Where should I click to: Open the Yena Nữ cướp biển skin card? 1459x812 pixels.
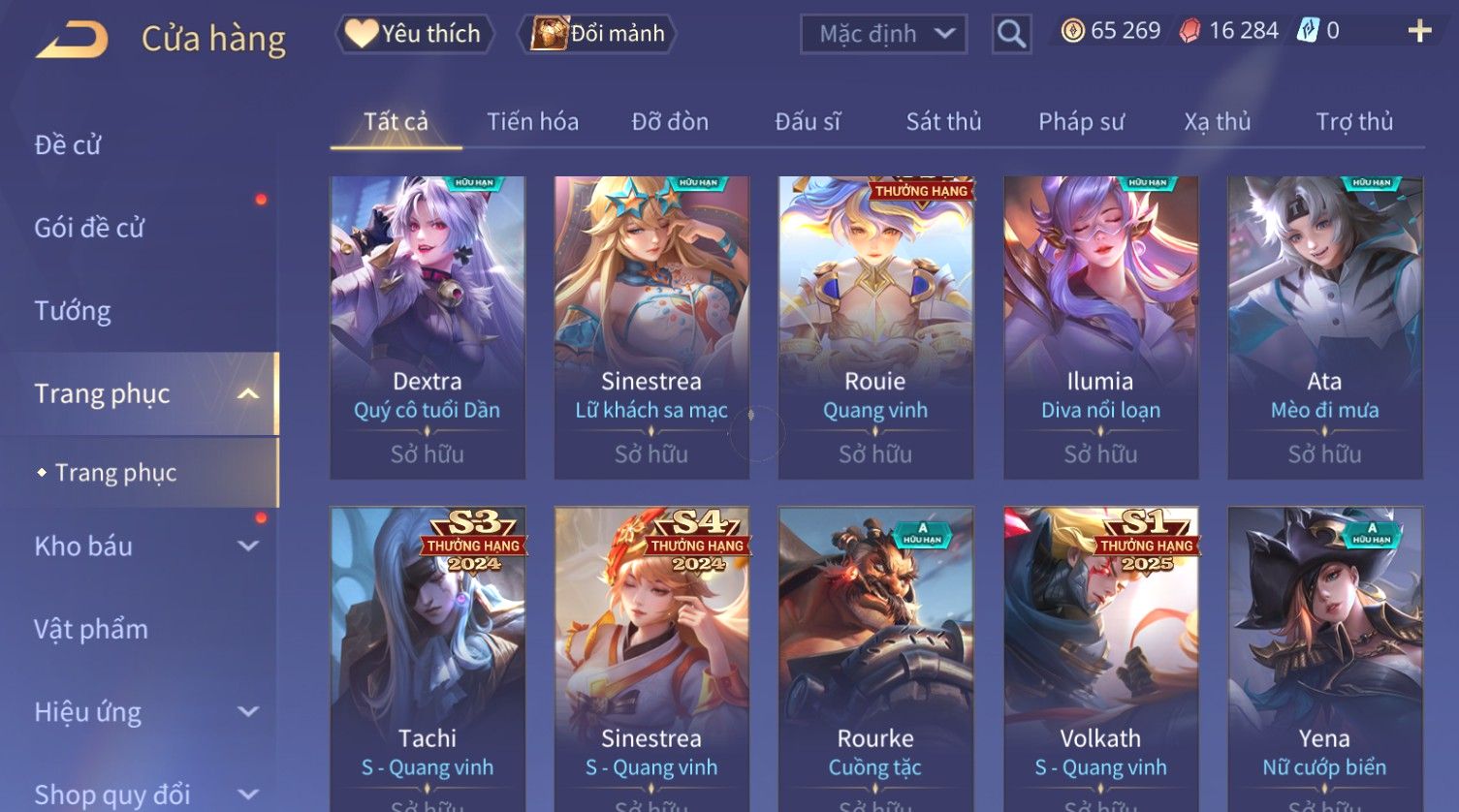(x=1325, y=659)
